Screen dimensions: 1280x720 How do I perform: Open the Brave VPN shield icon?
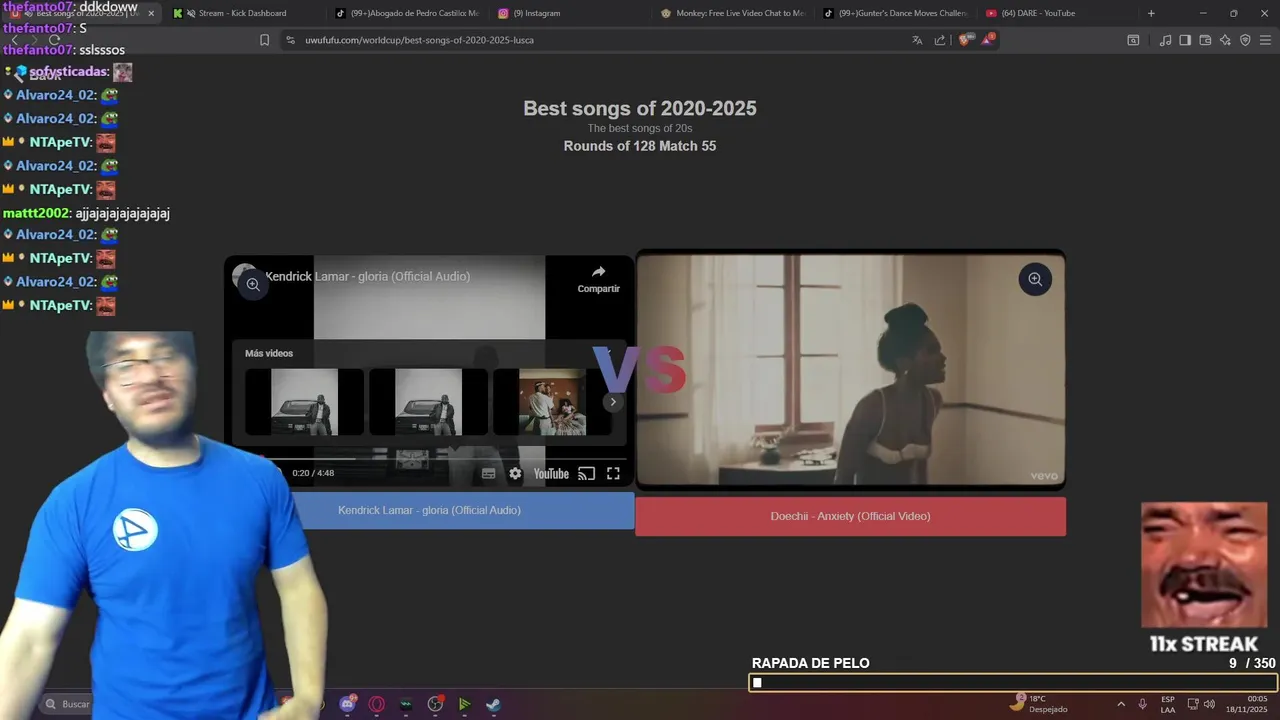(x=1245, y=40)
